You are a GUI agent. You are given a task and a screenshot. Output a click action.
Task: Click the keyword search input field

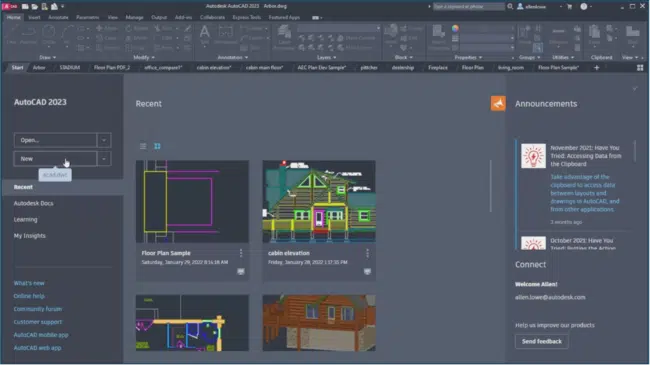click(469, 6)
